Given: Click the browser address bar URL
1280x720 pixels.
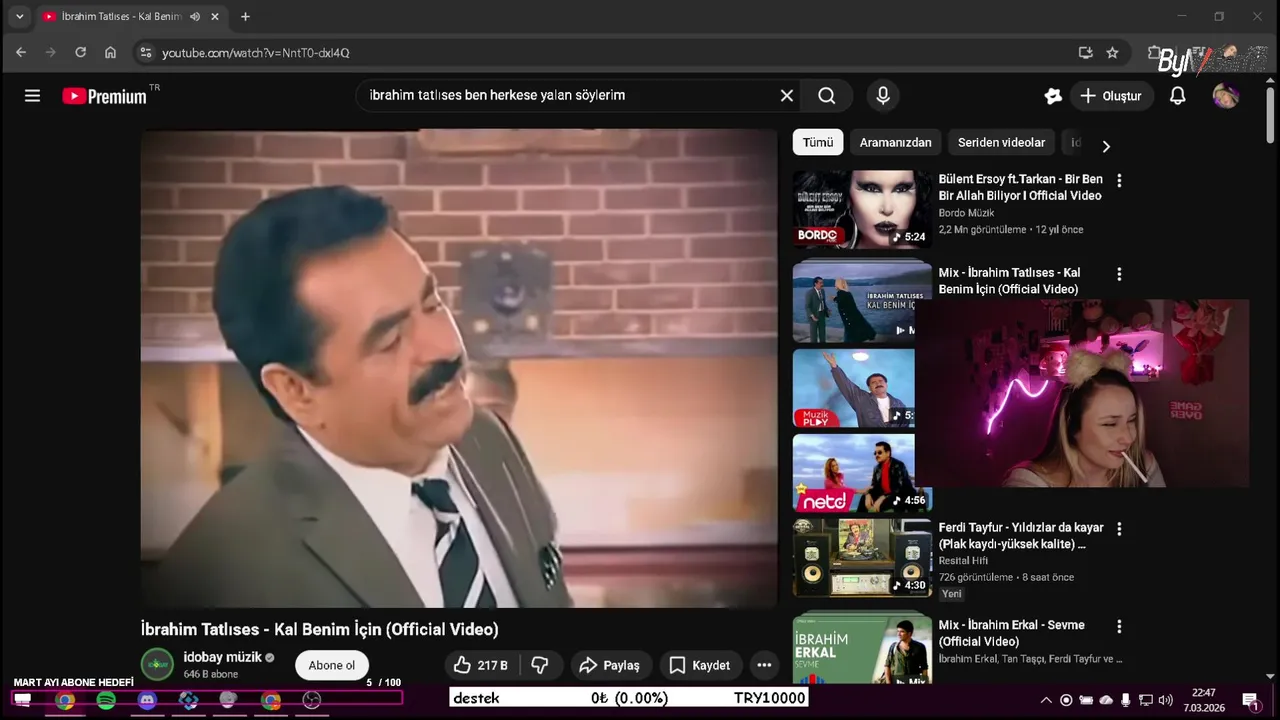Looking at the screenshot, I should point(255,52).
